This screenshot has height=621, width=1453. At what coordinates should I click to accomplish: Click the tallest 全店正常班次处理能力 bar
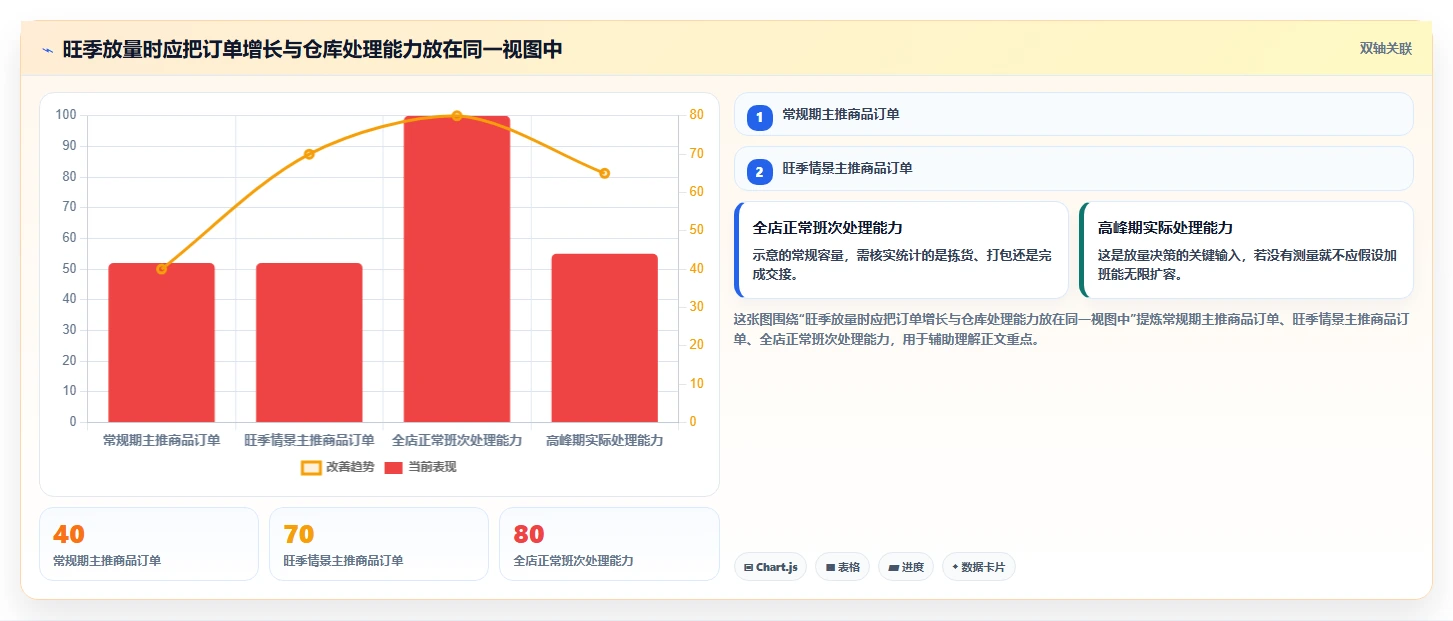pos(457,269)
